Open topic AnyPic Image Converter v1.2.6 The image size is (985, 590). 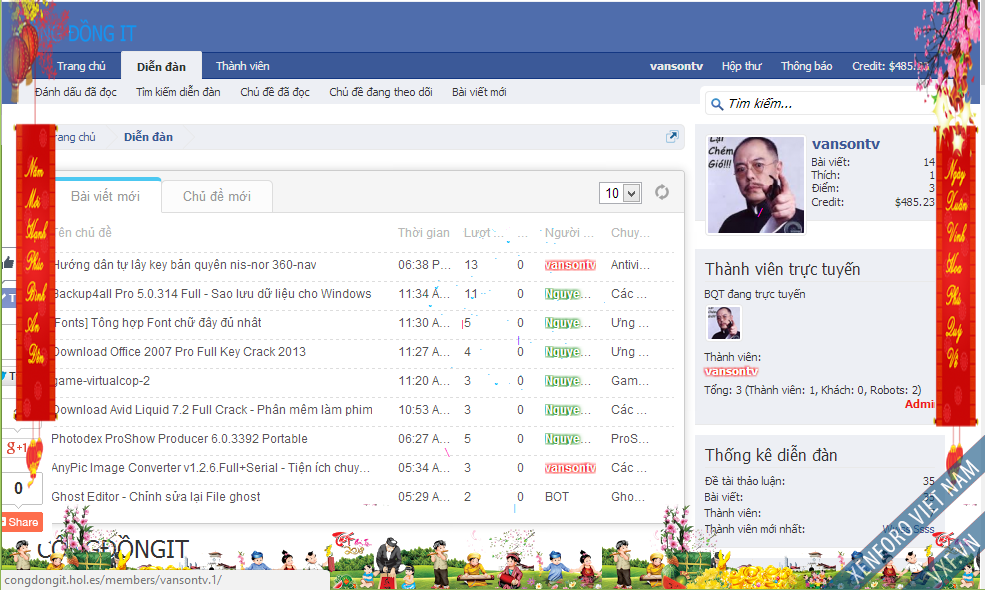tap(210, 467)
